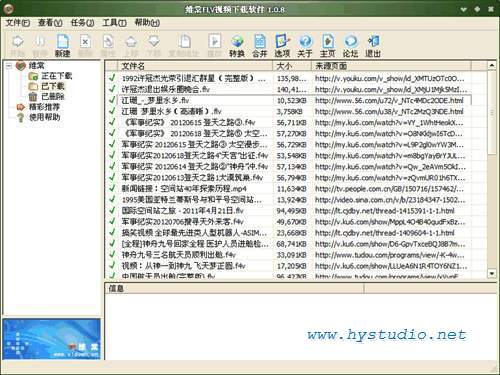Viewport: 500px width, 375px height.
Task: Open the 主页 (Homepage) toolbar icon
Action: pyautogui.click(x=327, y=45)
